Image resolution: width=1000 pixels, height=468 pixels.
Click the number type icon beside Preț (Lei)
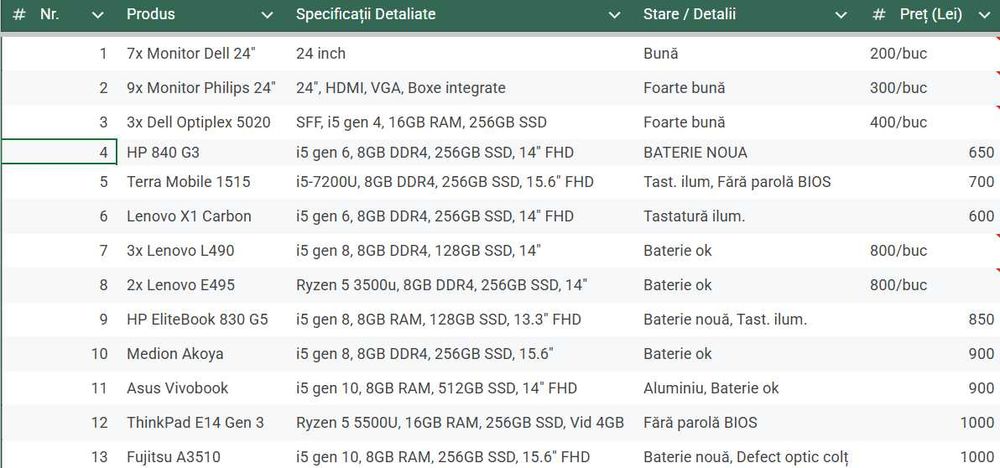click(x=879, y=14)
